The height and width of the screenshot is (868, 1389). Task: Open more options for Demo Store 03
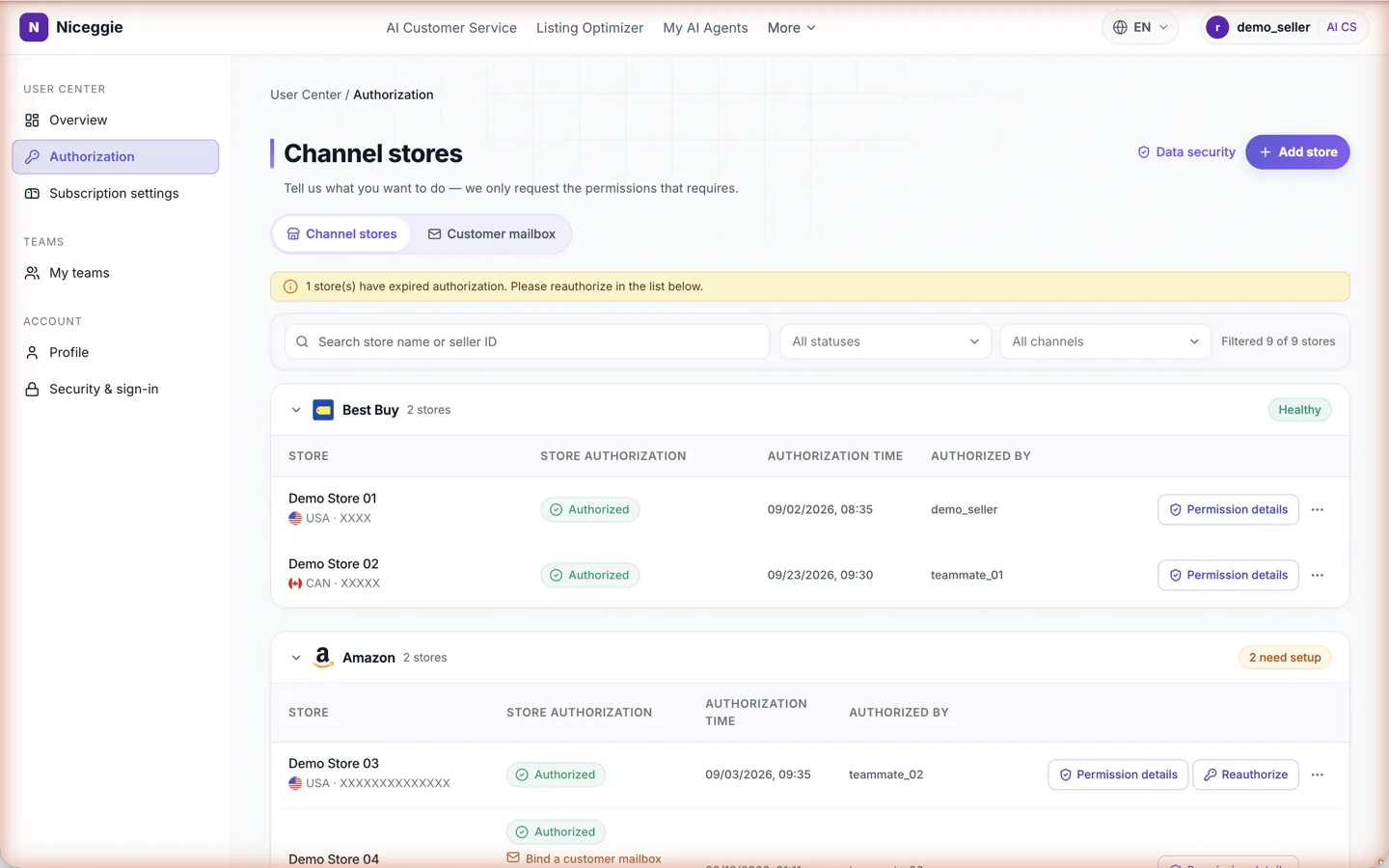(x=1318, y=774)
